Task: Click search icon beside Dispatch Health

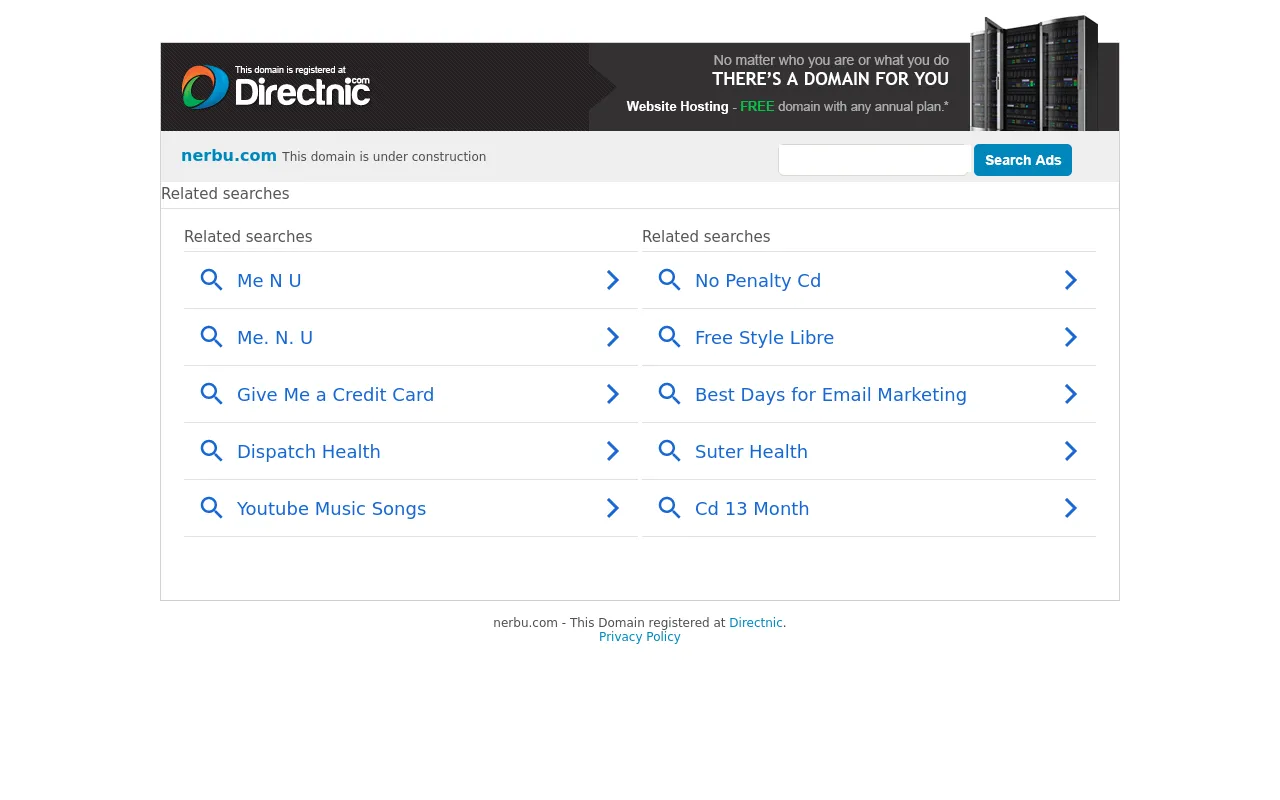Action: coord(211,451)
